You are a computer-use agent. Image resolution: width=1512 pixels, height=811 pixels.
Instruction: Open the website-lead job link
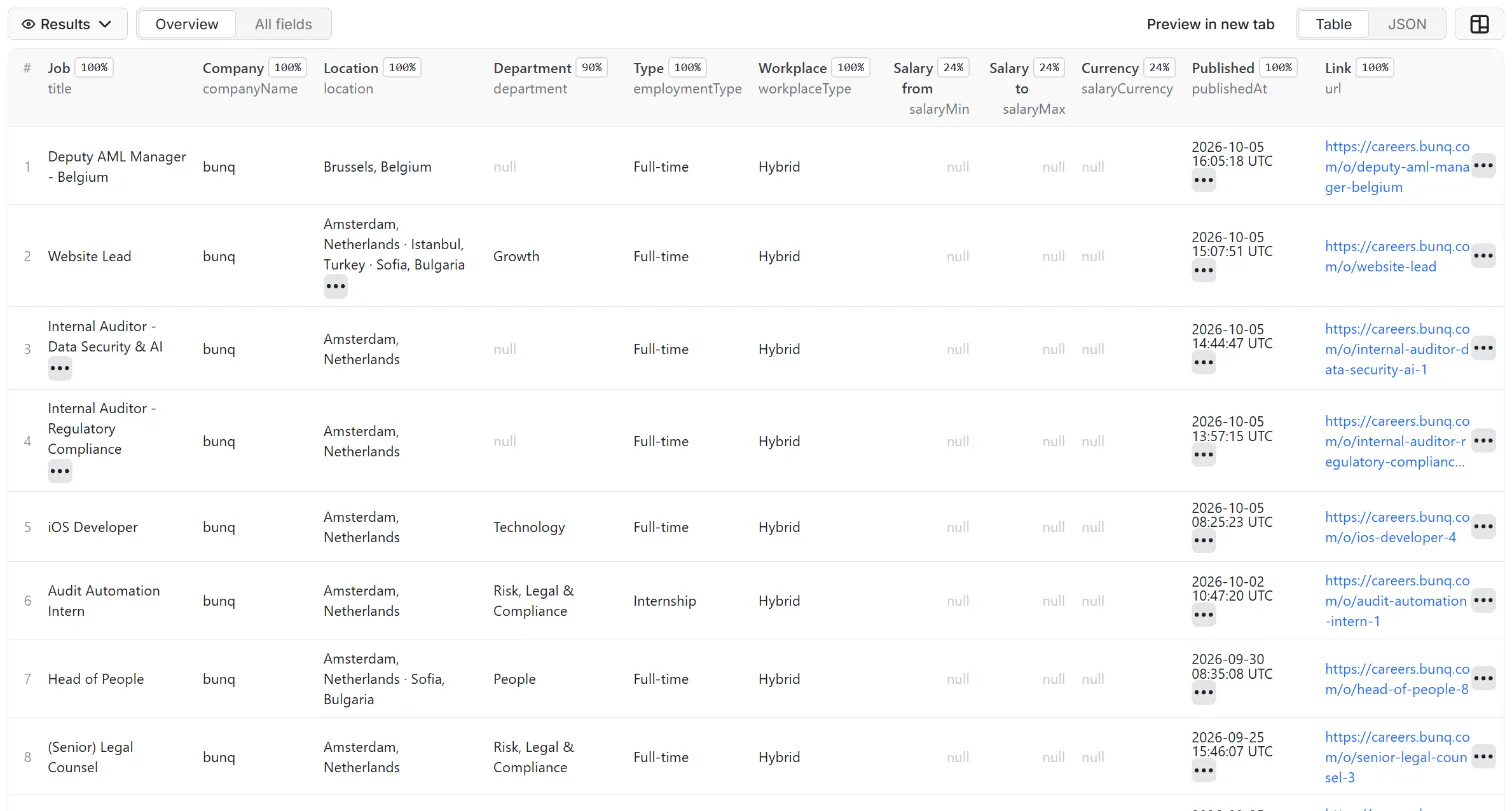tap(1397, 256)
